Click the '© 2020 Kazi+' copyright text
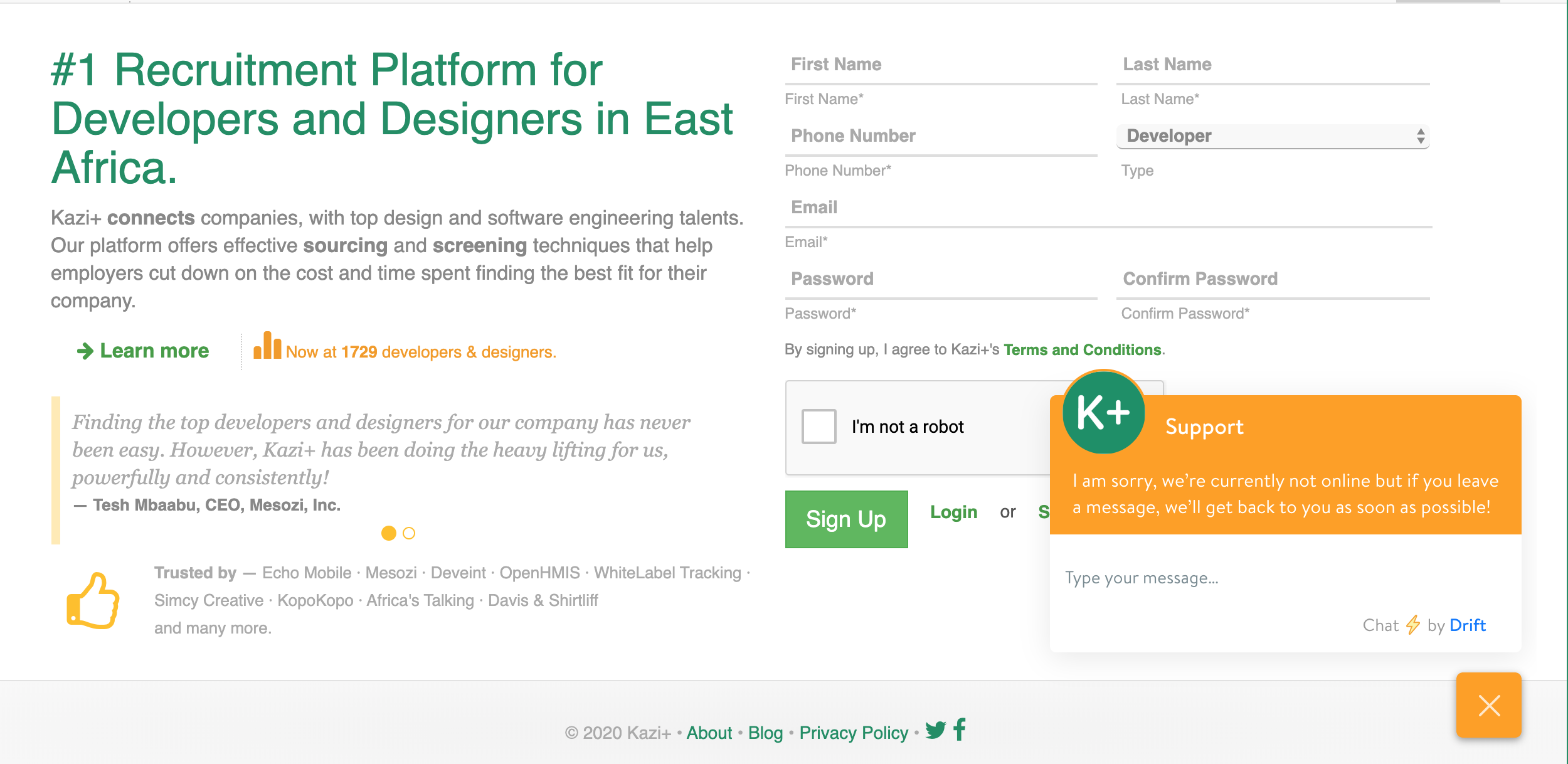Viewport: 1568px width, 764px height. coord(618,733)
